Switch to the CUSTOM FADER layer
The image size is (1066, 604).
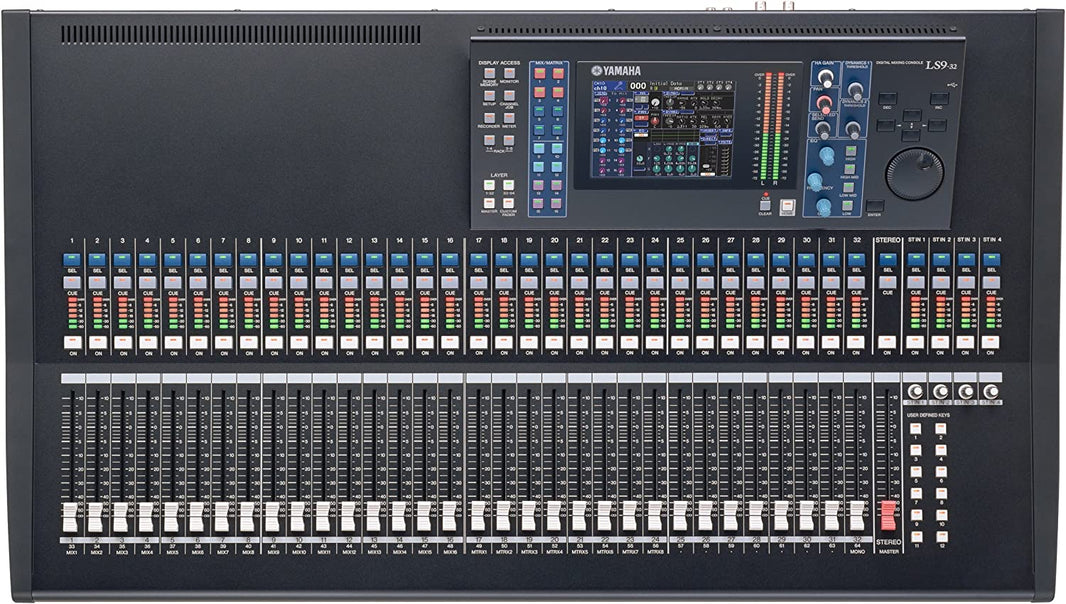coord(509,203)
